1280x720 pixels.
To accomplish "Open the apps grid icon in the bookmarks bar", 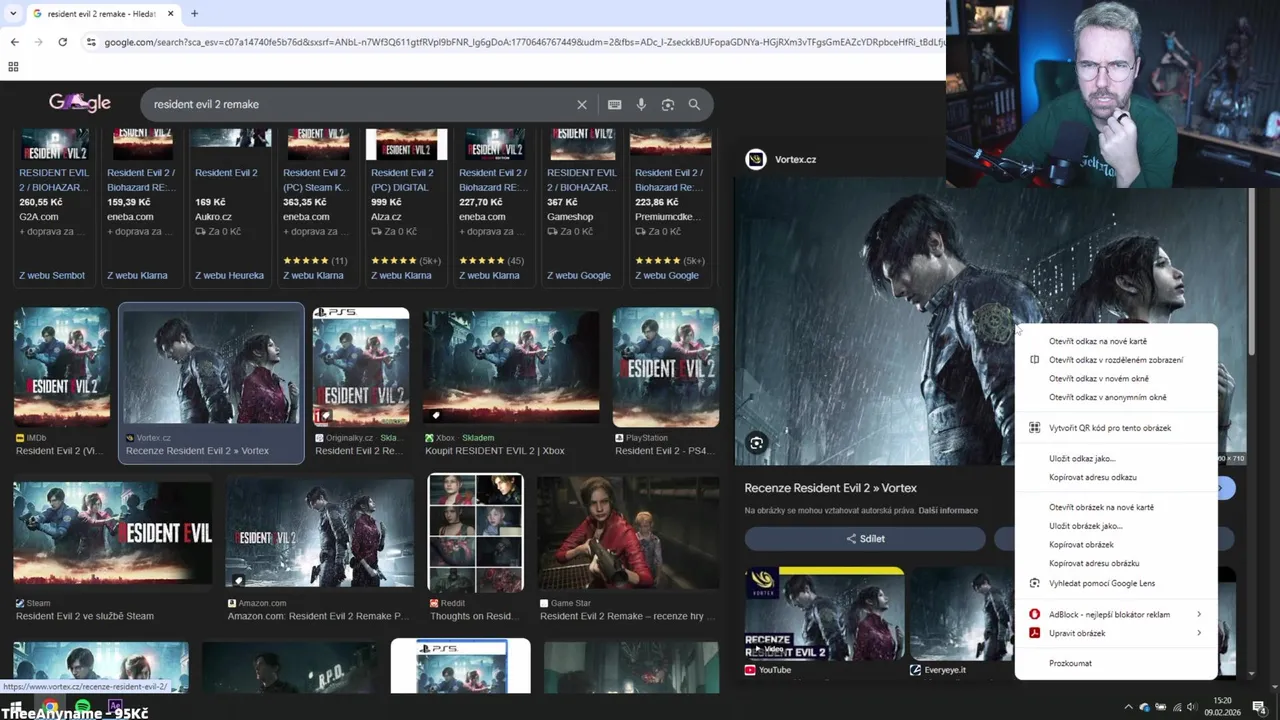I will coord(13,67).
